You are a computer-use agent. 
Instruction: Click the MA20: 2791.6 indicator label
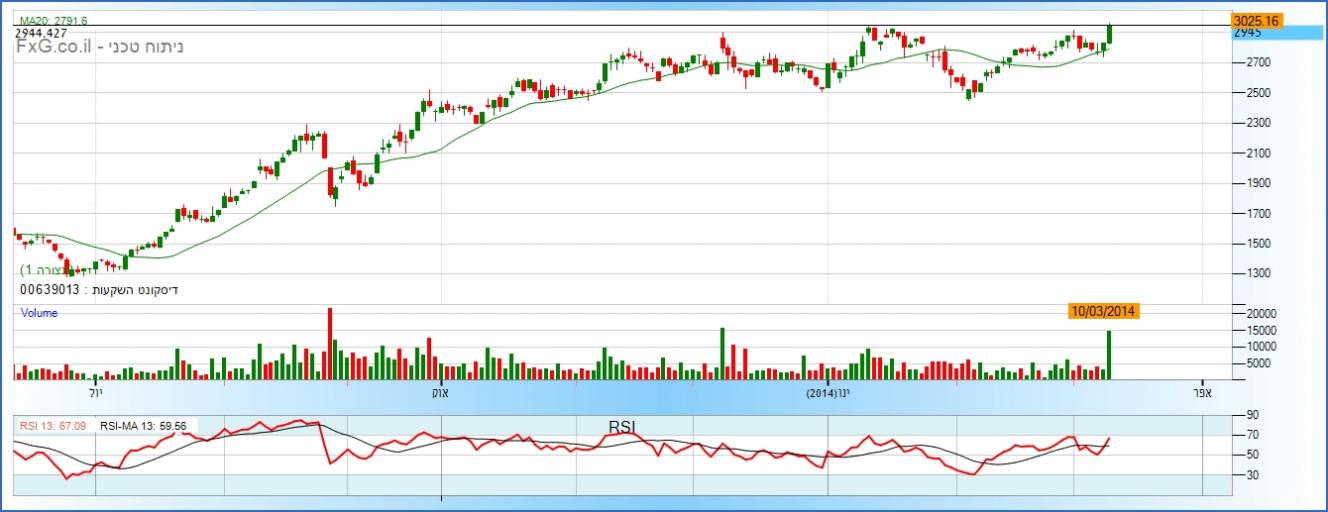point(54,20)
